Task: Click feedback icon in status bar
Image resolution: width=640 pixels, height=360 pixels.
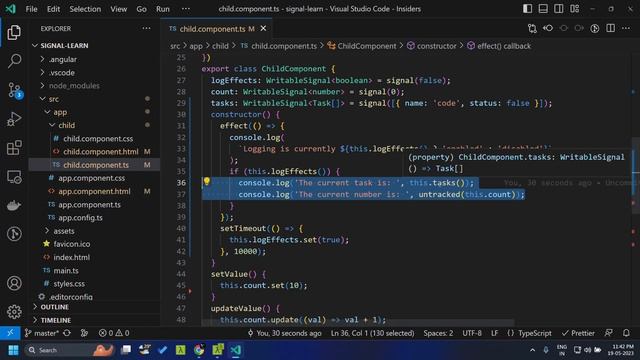Action: [609, 333]
